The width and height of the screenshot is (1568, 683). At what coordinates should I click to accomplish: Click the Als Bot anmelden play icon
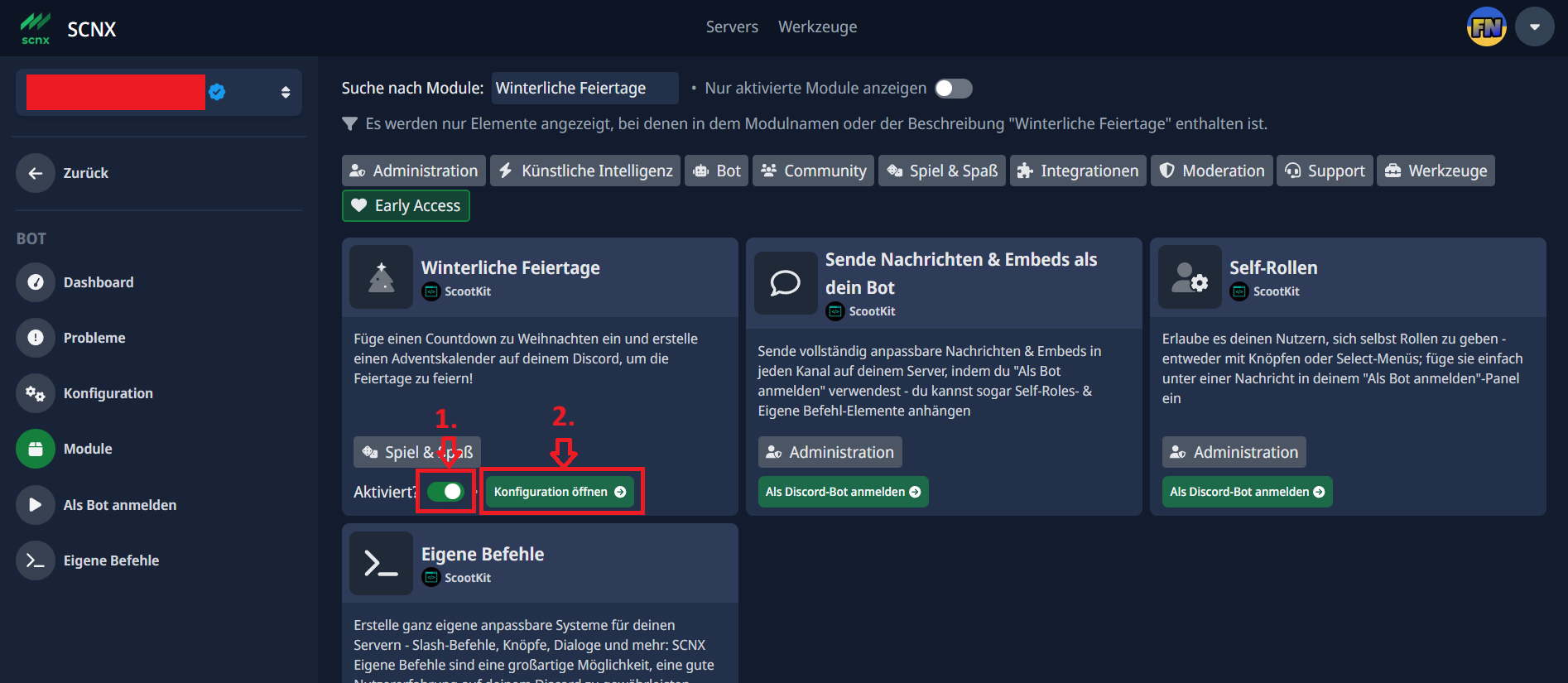tap(35, 505)
